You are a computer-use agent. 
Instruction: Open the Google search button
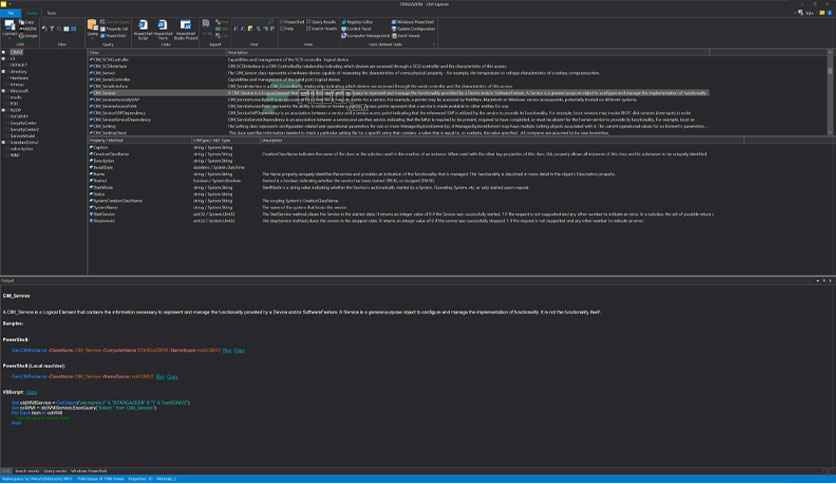(28, 36)
